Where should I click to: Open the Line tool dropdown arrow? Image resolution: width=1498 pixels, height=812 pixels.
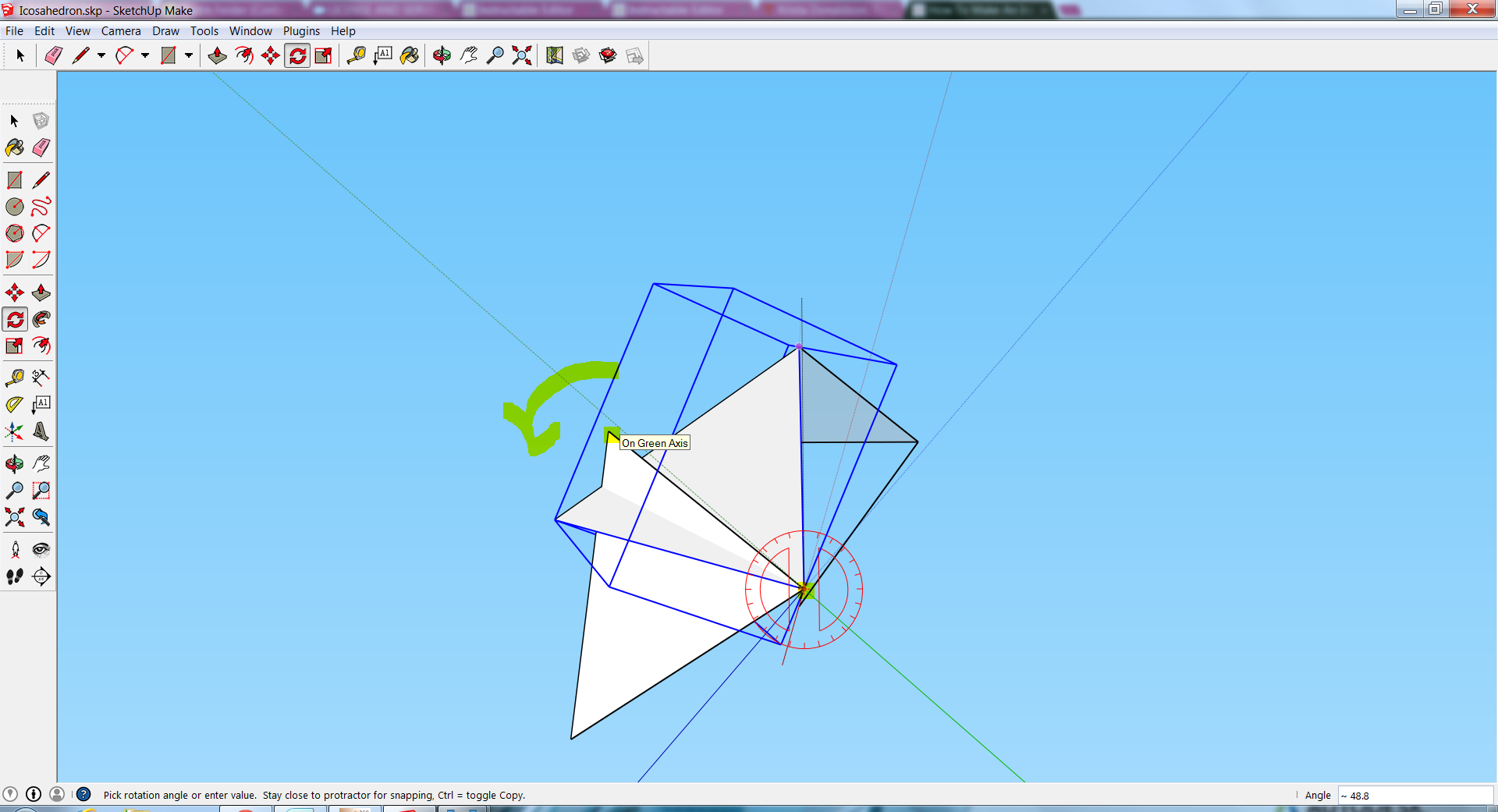pos(101,55)
